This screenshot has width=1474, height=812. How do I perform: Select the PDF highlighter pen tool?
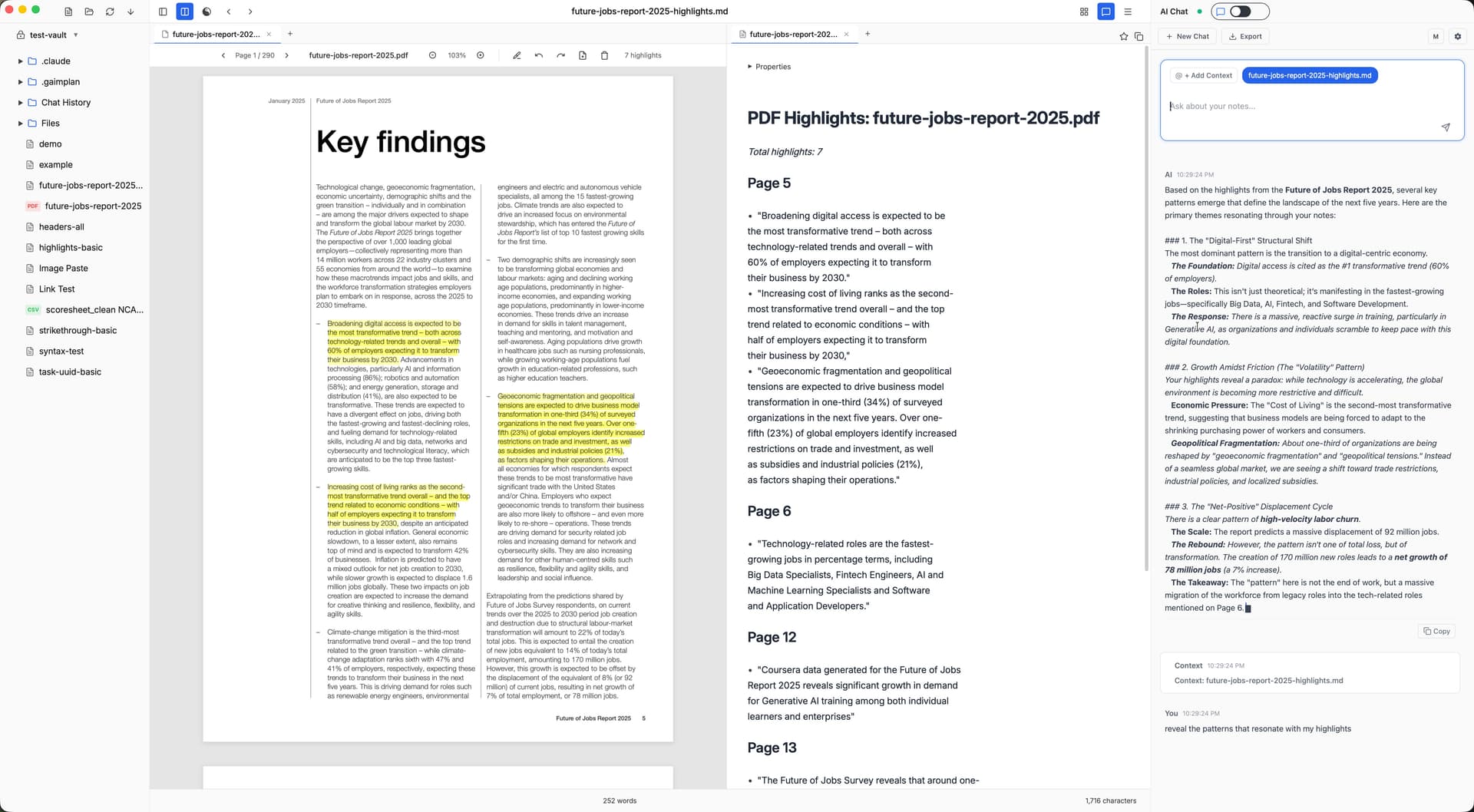(x=517, y=55)
